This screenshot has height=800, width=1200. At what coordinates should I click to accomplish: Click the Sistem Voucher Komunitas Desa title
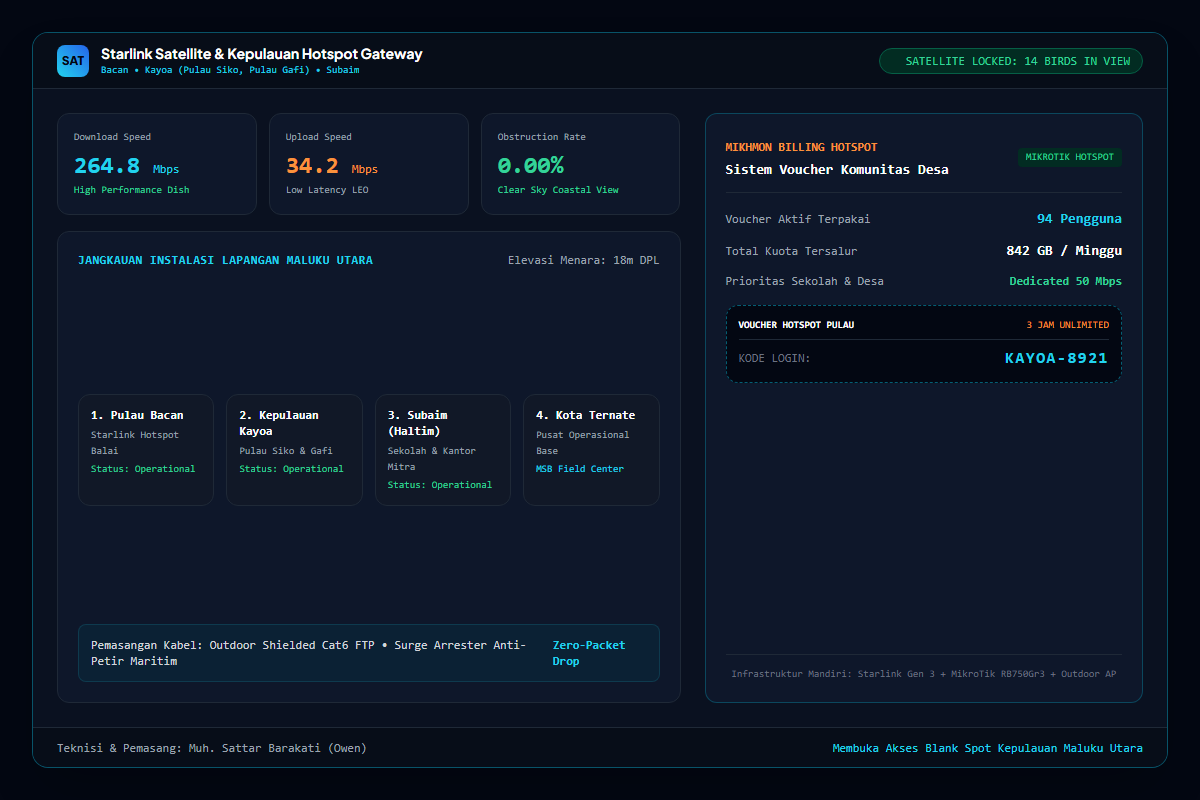[837, 170]
